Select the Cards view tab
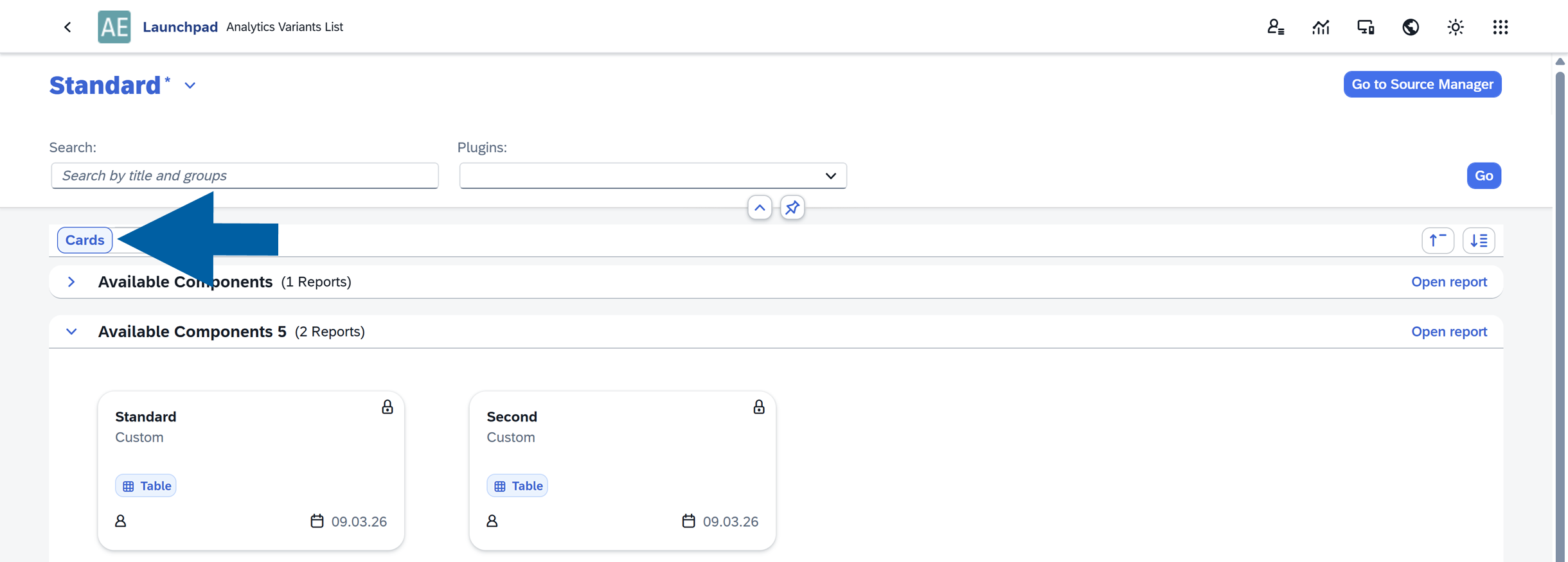This screenshot has width=1568, height=562. tap(85, 240)
